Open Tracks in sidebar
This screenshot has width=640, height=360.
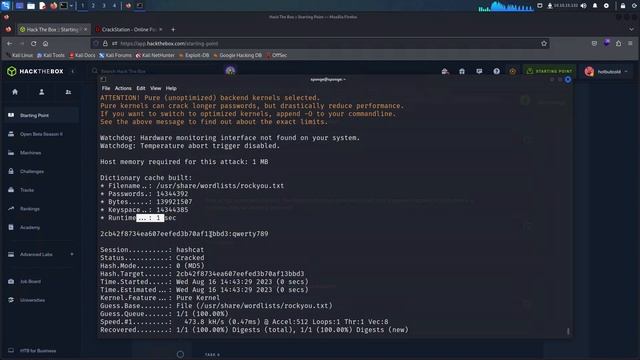click(x=41, y=190)
